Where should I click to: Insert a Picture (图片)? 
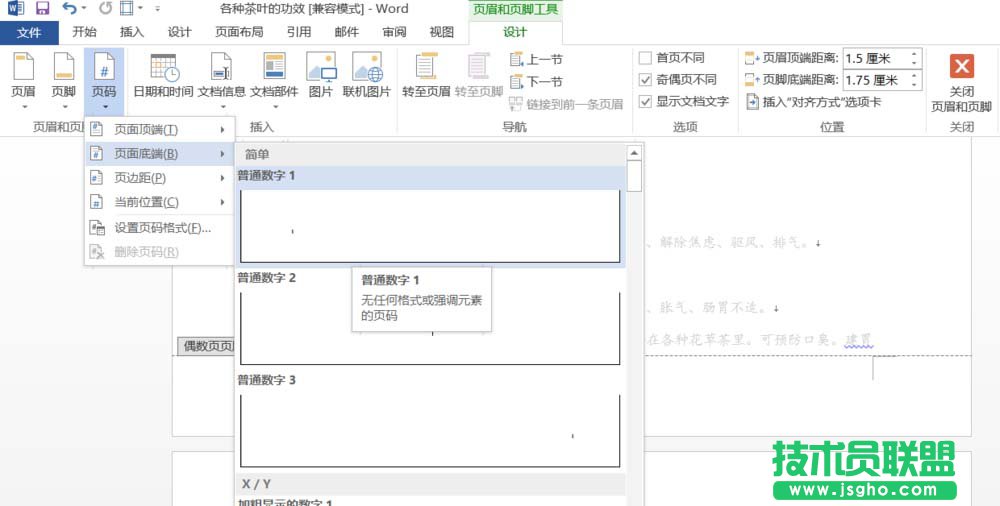coord(321,76)
